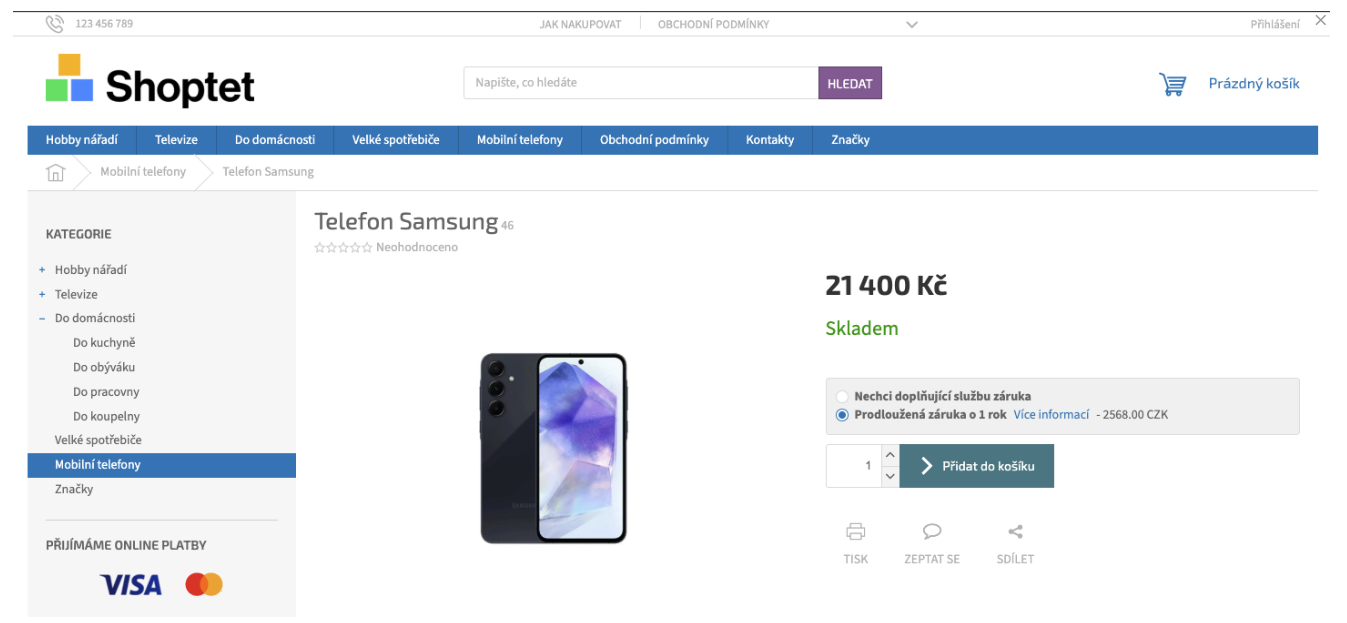The height and width of the screenshot is (623, 1347).
Task: Select 'Nechci doplňující službu záruka' radio option
Action: 842,397
